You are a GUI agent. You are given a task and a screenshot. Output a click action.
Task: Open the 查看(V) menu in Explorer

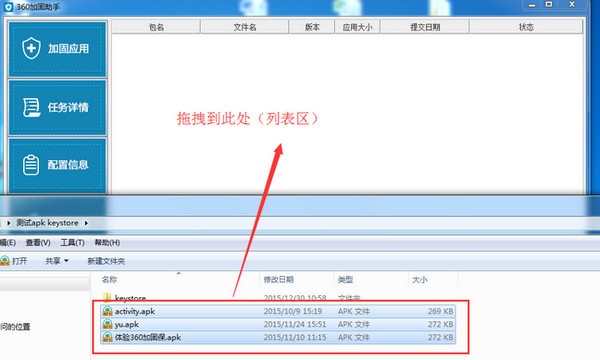pyautogui.click(x=38, y=243)
